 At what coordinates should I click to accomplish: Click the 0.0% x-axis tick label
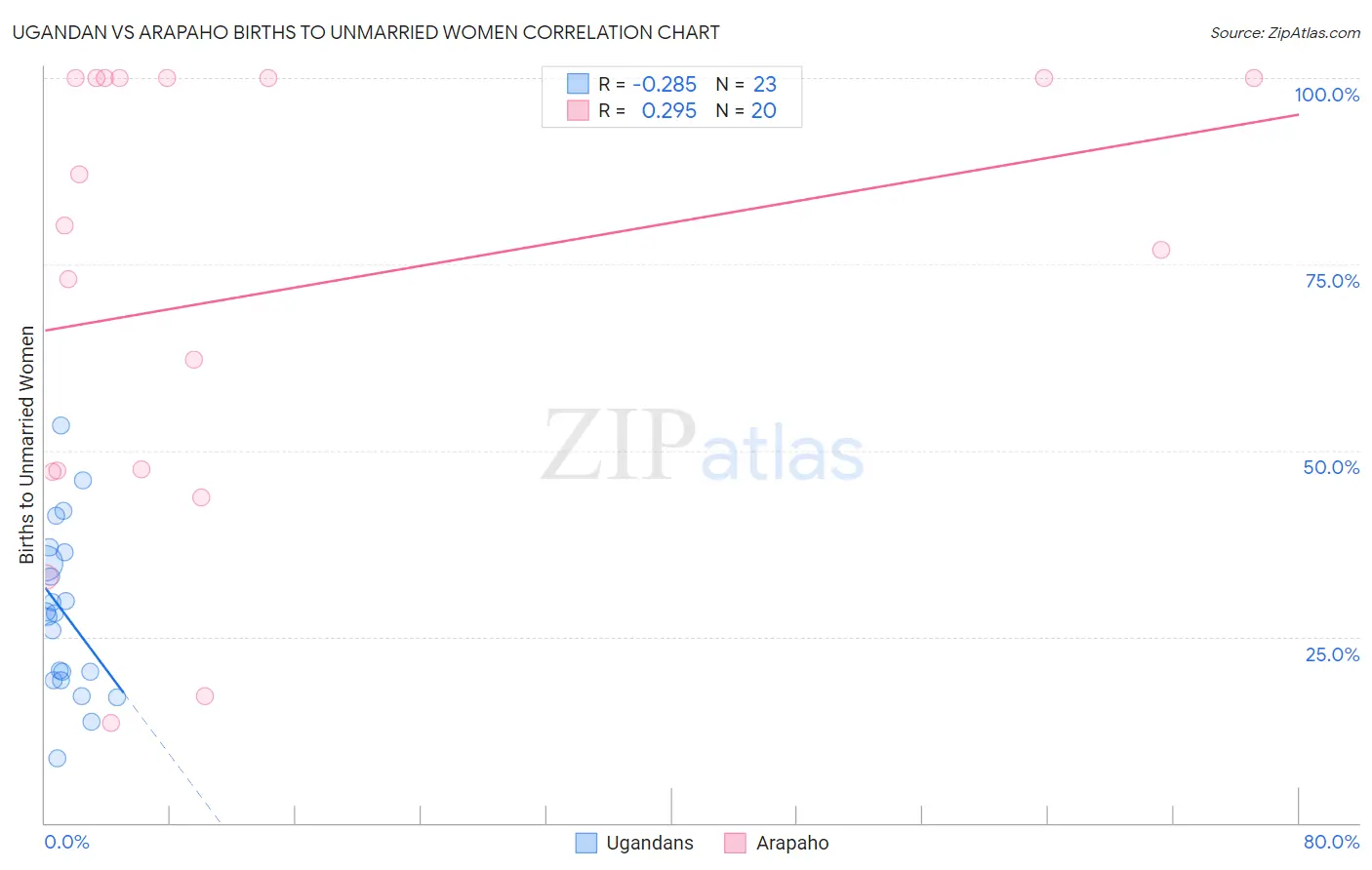click(66, 843)
